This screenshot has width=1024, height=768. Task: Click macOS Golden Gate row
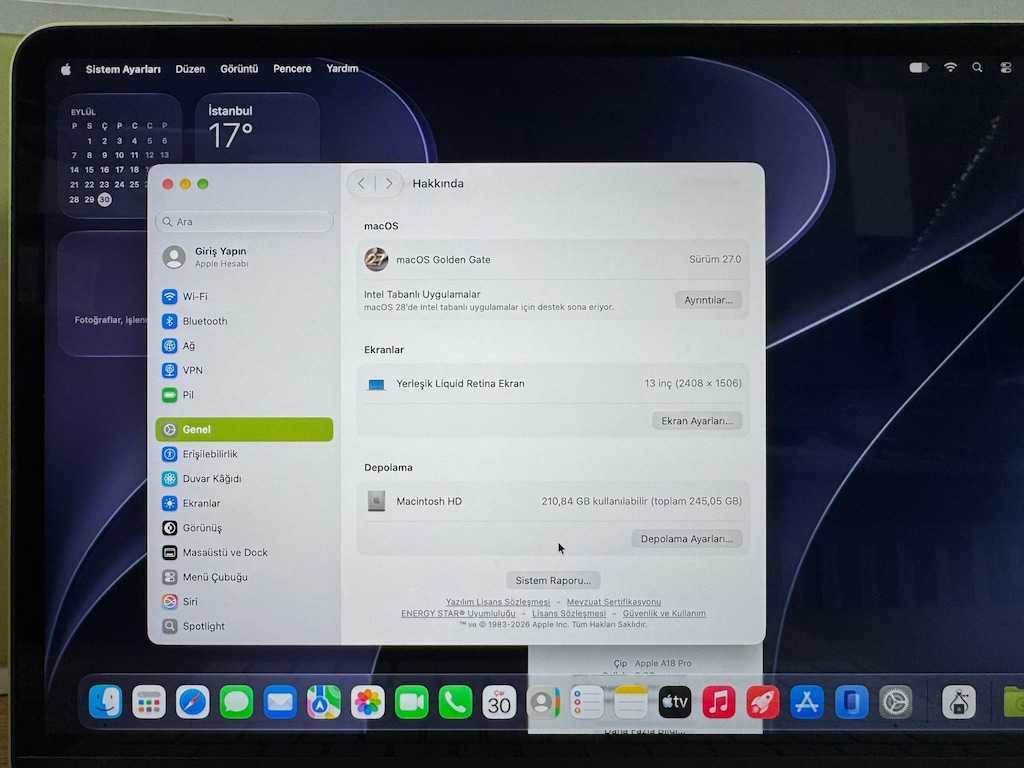pyautogui.click(x=552, y=259)
